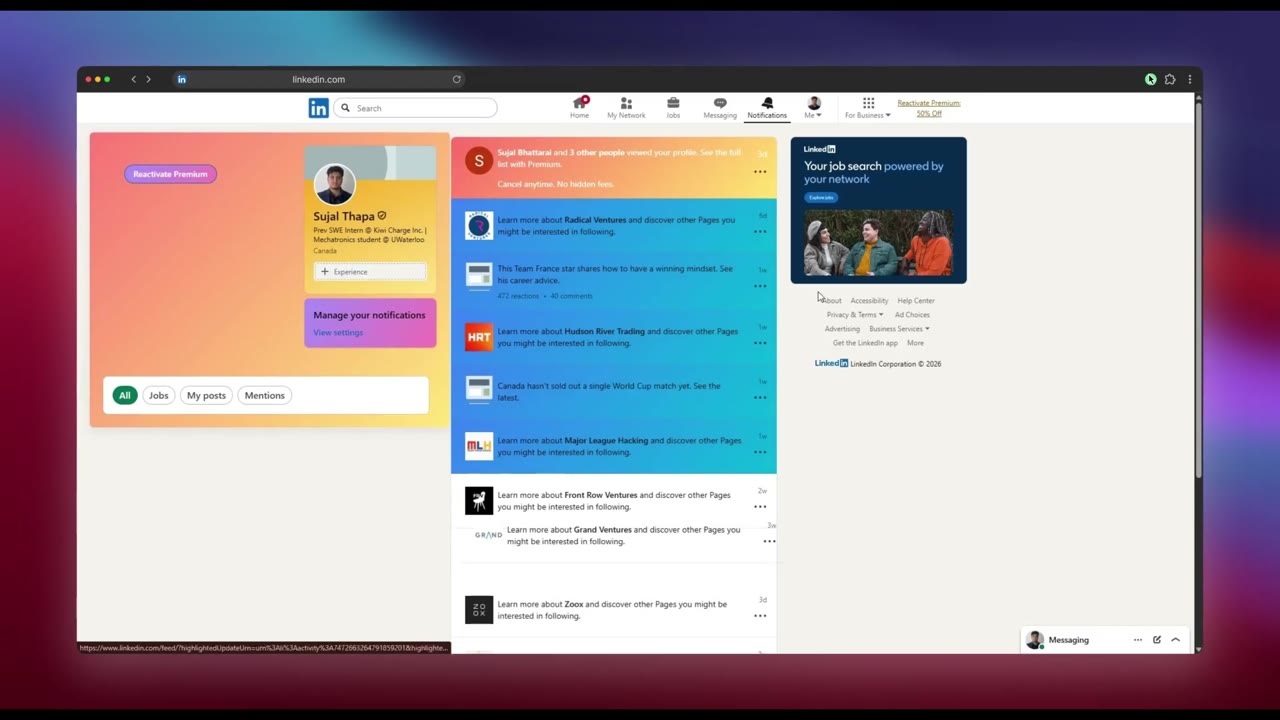Image resolution: width=1280 pixels, height=720 pixels.
Task: Open the Help Center footer link
Action: [916, 301]
